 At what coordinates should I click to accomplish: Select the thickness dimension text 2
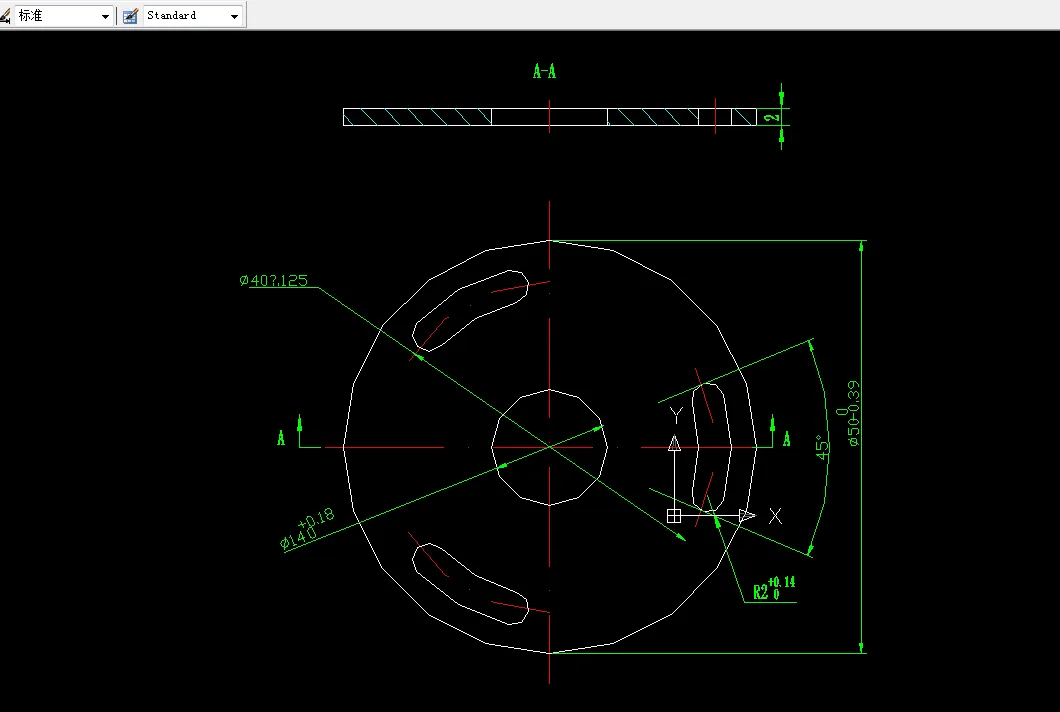(771, 117)
